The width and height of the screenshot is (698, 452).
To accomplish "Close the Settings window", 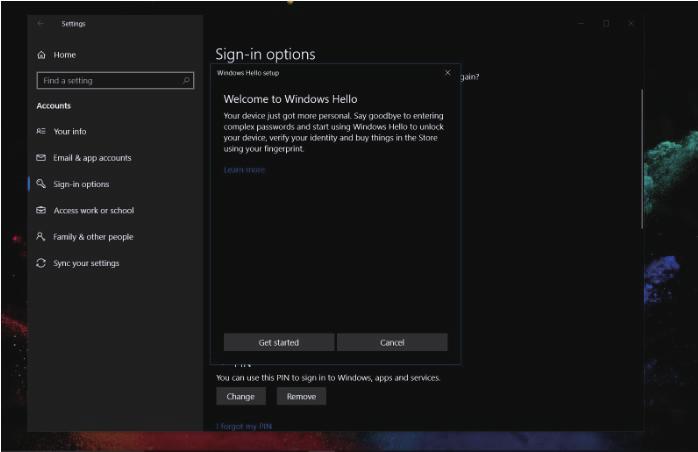I will pos(631,23).
